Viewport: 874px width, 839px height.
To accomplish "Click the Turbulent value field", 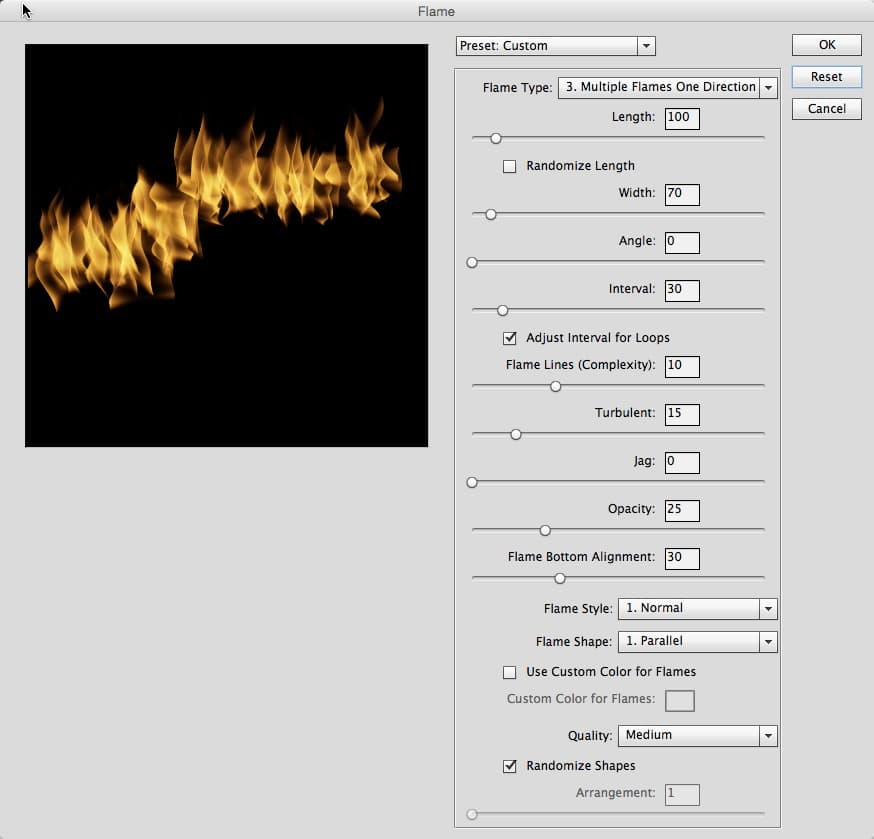I will coord(682,414).
